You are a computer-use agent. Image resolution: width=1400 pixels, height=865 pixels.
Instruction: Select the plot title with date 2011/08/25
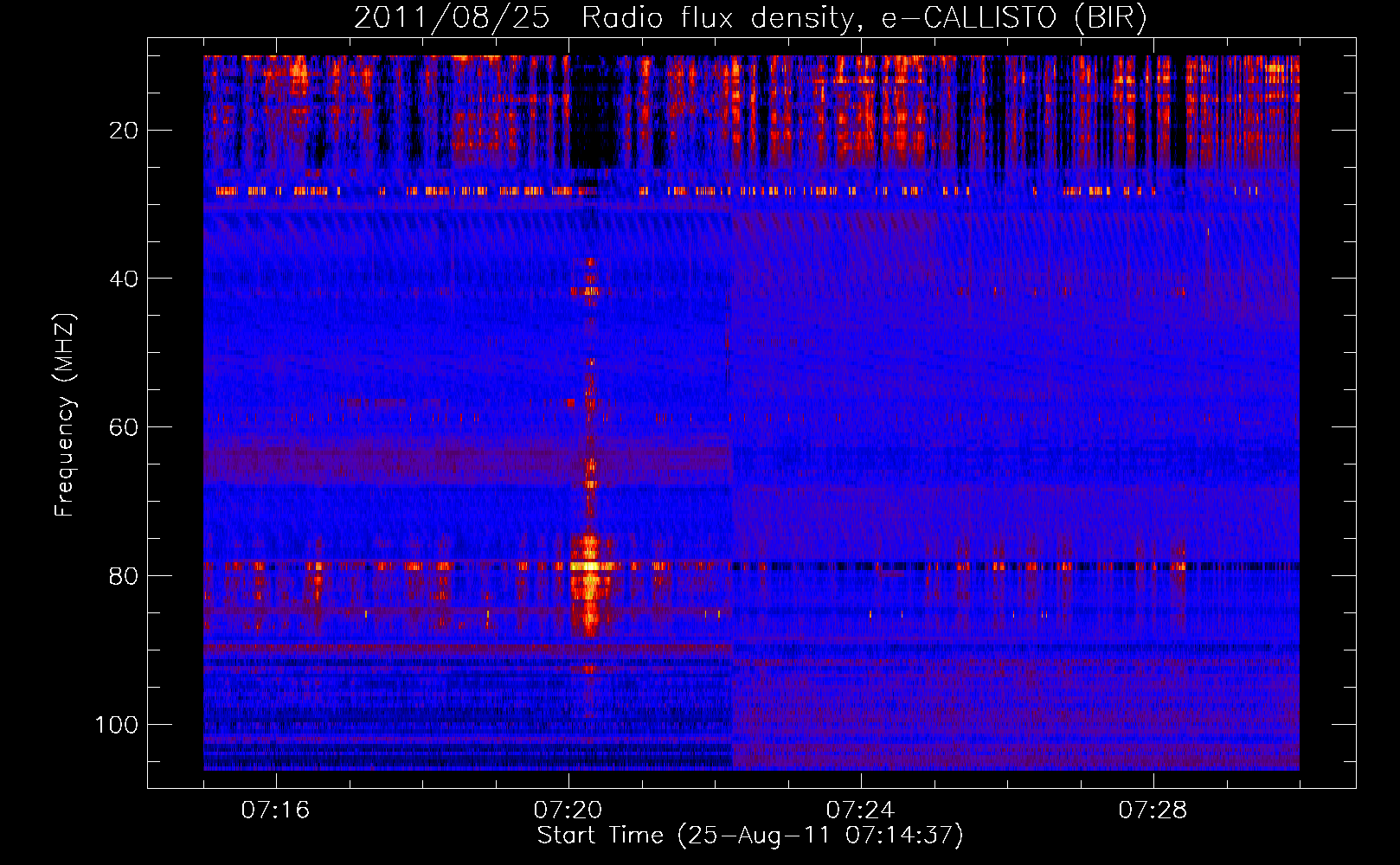750,18
